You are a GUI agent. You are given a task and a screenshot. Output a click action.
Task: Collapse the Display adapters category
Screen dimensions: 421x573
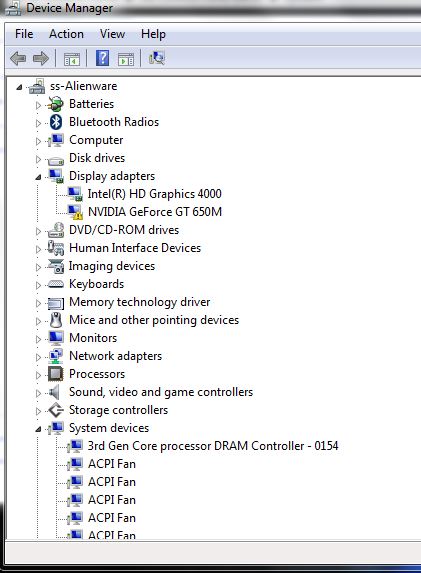38,177
